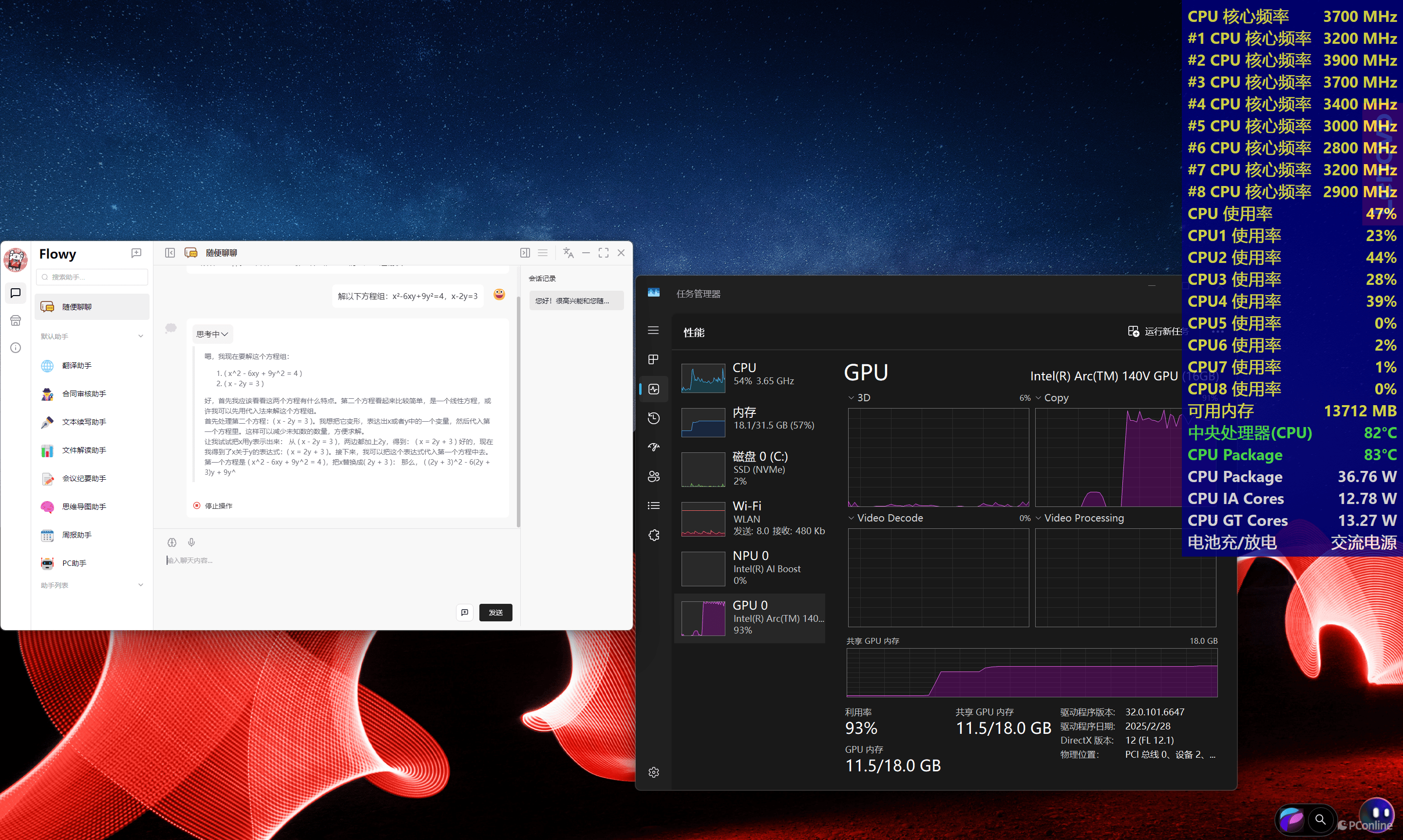The image size is (1403, 840).
Task: Toggle Task Manager hamburger navigation menu
Action: point(653,330)
